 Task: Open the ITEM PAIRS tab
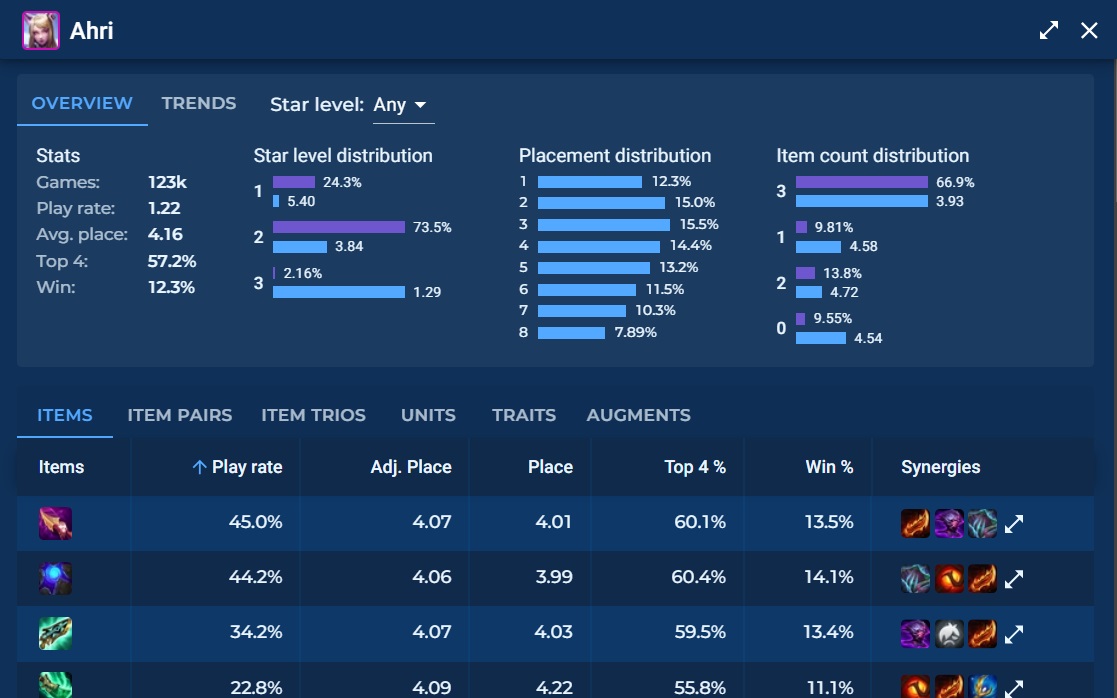tap(180, 415)
